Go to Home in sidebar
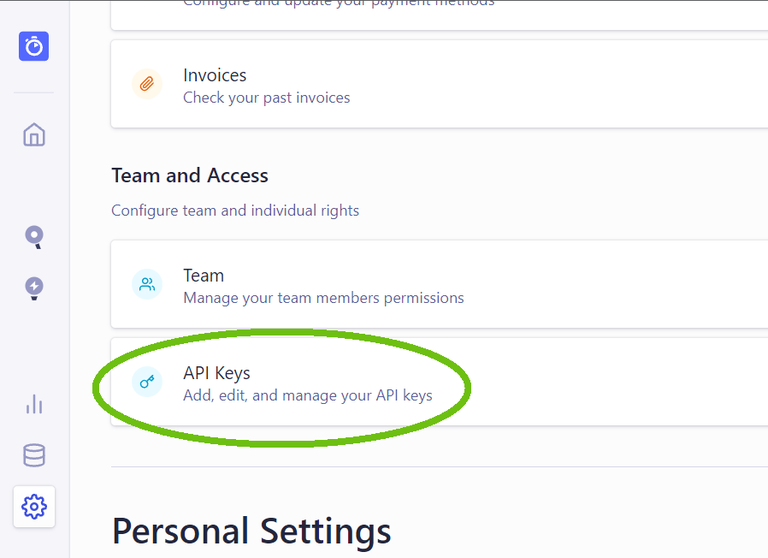 coord(34,135)
